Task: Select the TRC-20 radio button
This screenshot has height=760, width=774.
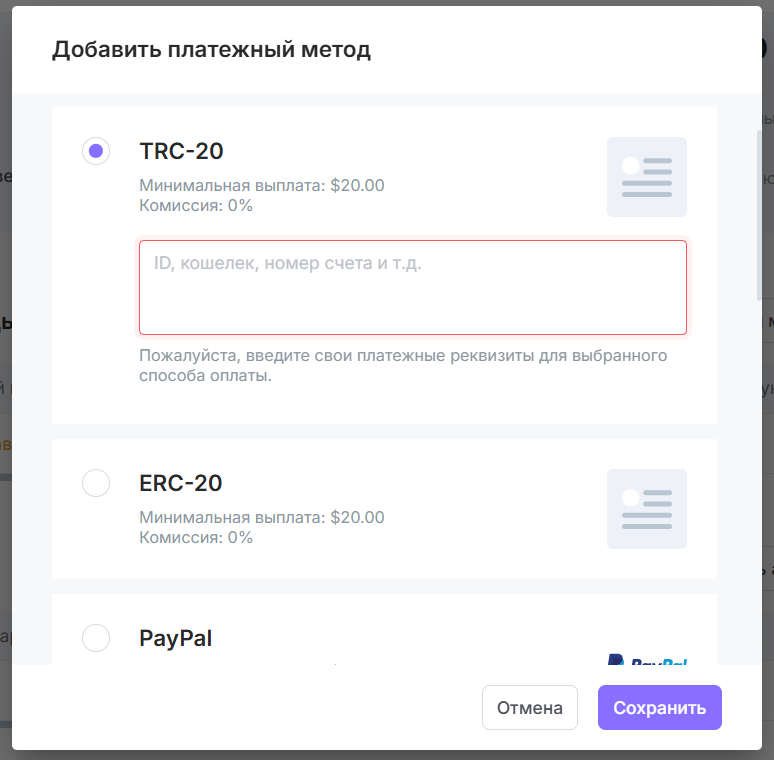Action: pyautogui.click(x=96, y=151)
